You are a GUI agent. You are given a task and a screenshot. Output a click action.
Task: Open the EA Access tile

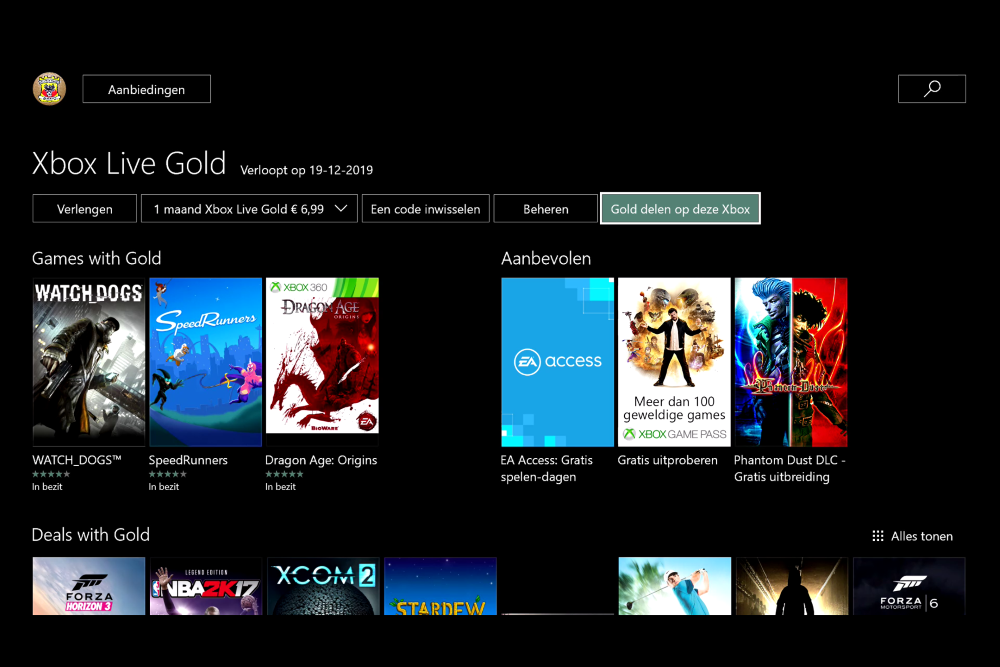[x=557, y=362]
